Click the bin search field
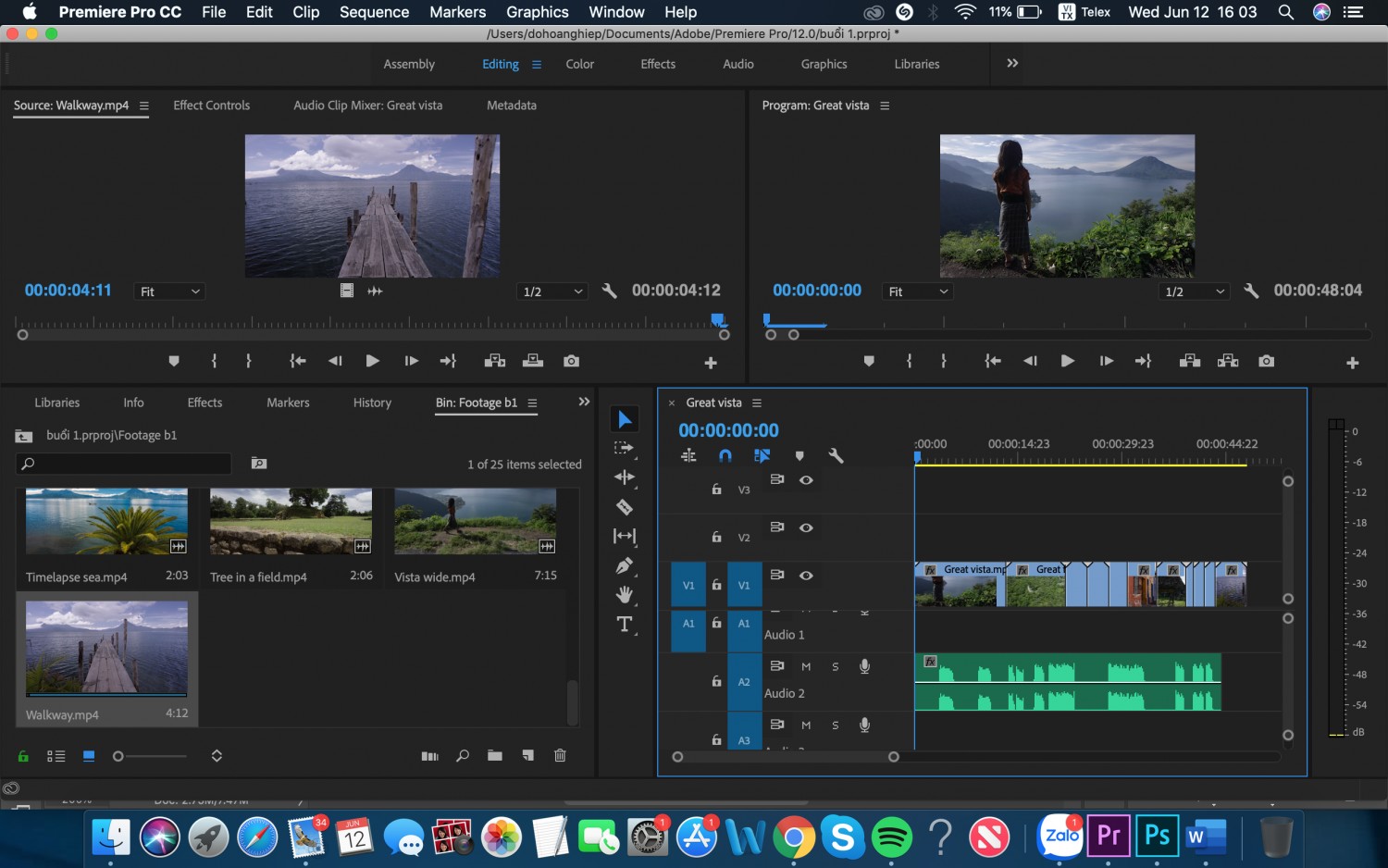The height and width of the screenshot is (868, 1388). point(124,464)
